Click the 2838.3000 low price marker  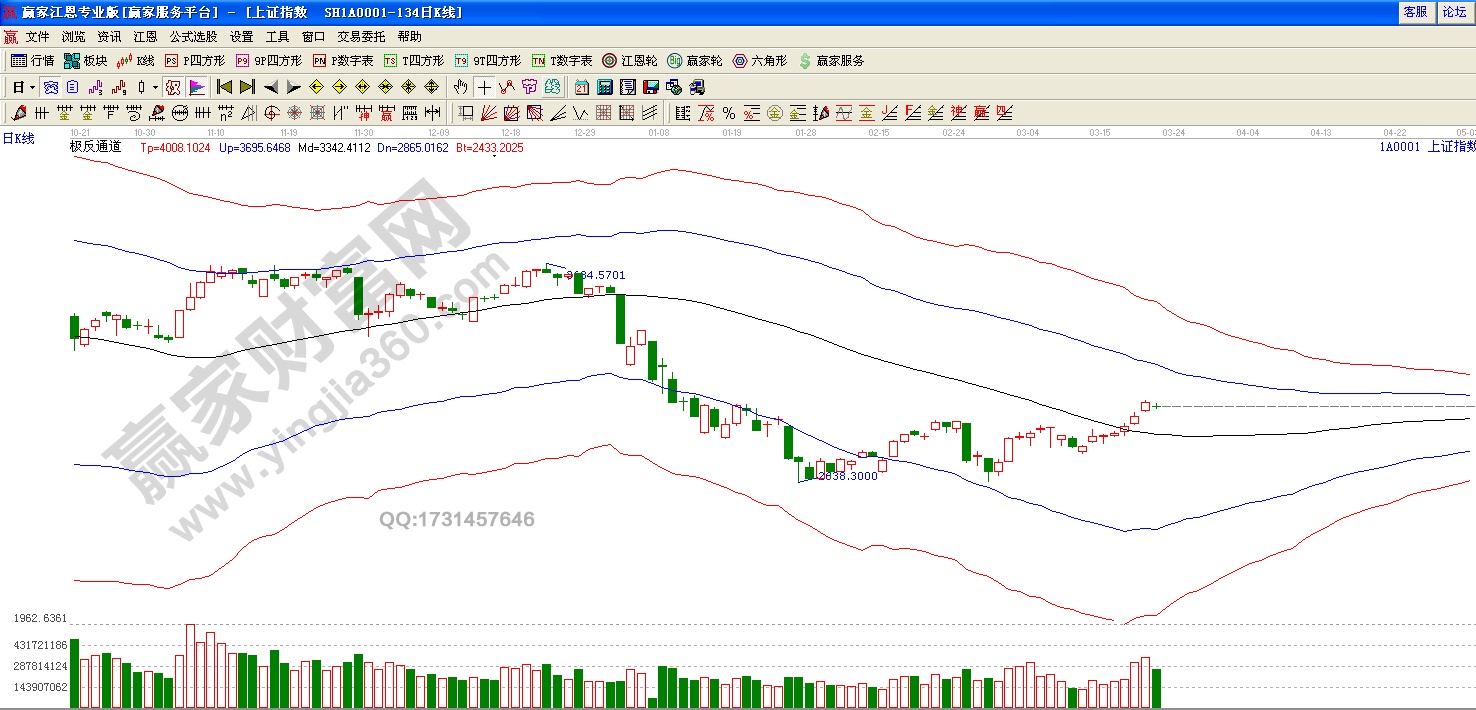click(x=847, y=476)
